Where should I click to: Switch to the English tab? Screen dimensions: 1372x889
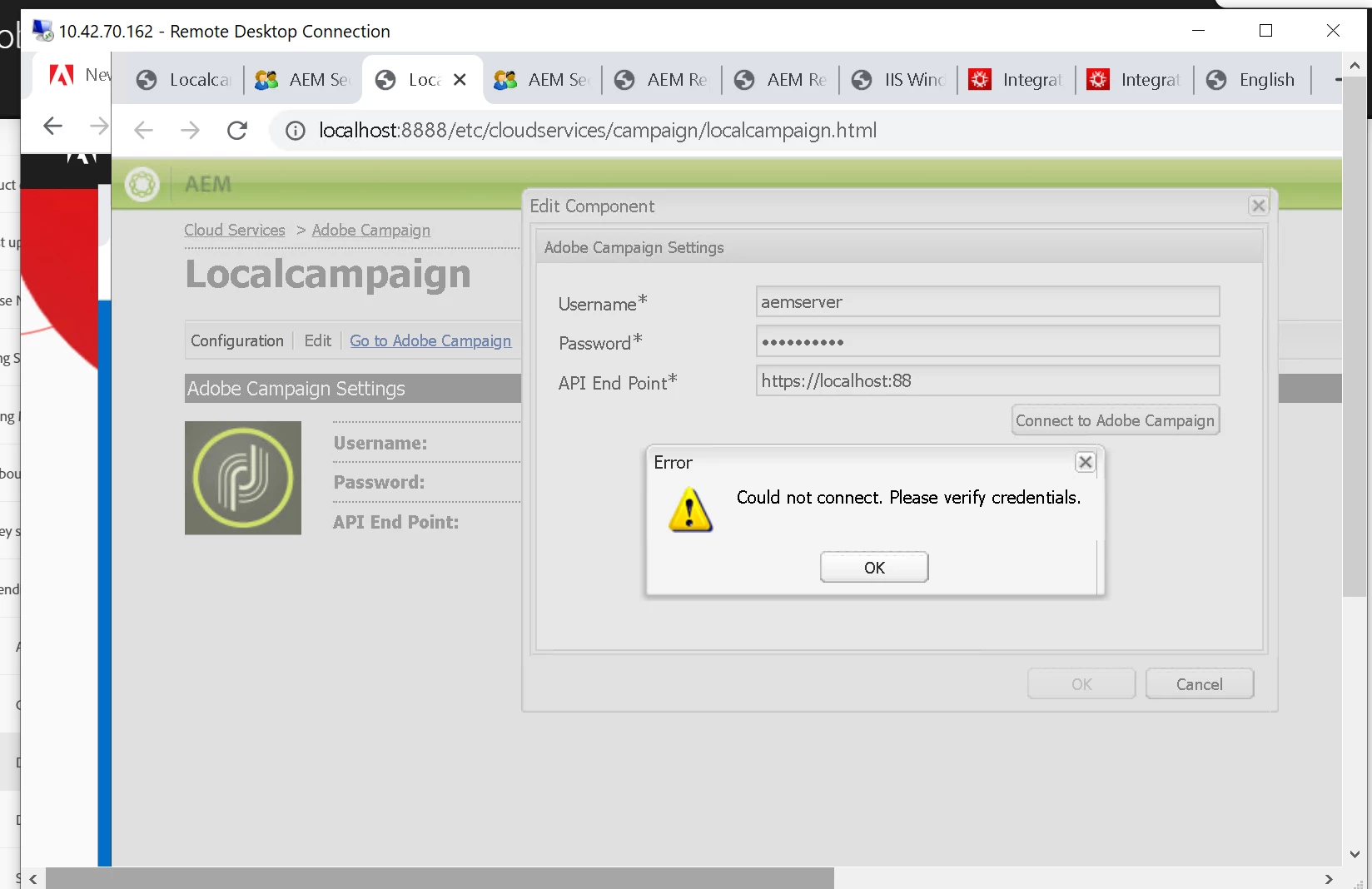pyautogui.click(x=1253, y=80)
